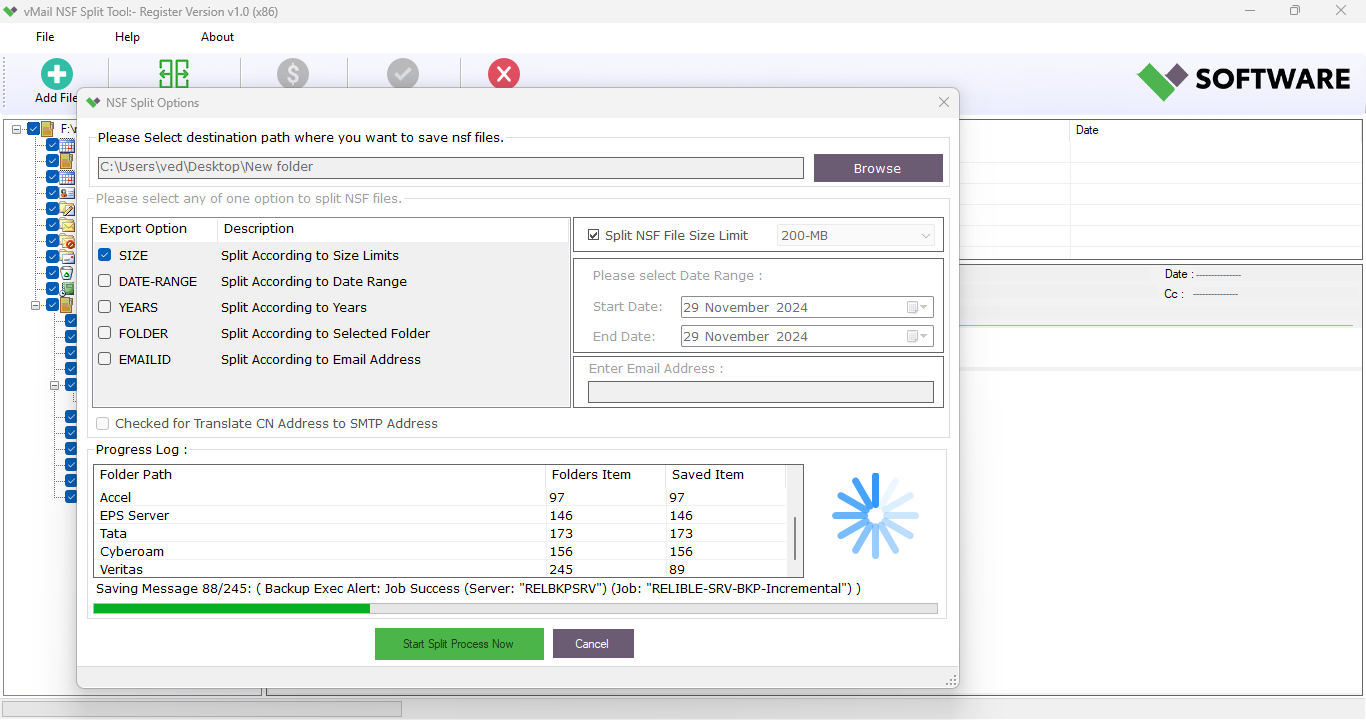Click the Progress Log vertical scrollbar
1366x720 pixels.
pyautogui.click(x=795, y=540)
